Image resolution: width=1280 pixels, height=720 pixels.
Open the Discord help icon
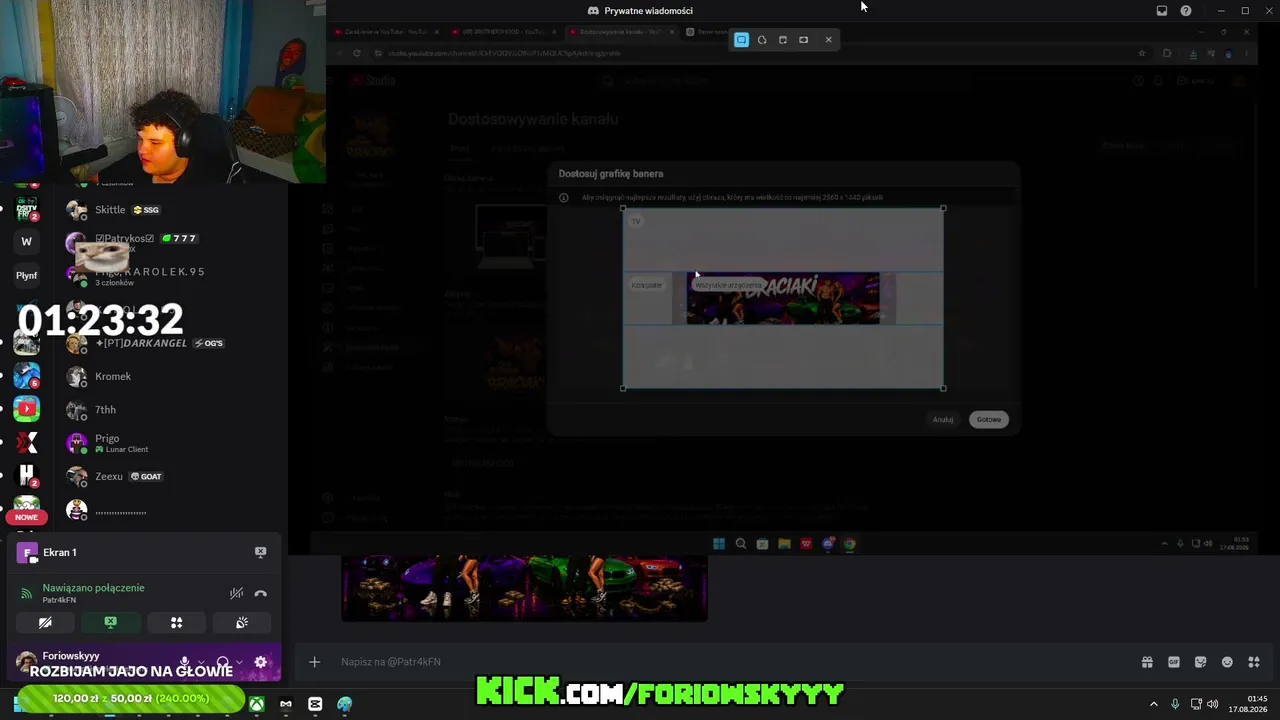pos(1186,11)
